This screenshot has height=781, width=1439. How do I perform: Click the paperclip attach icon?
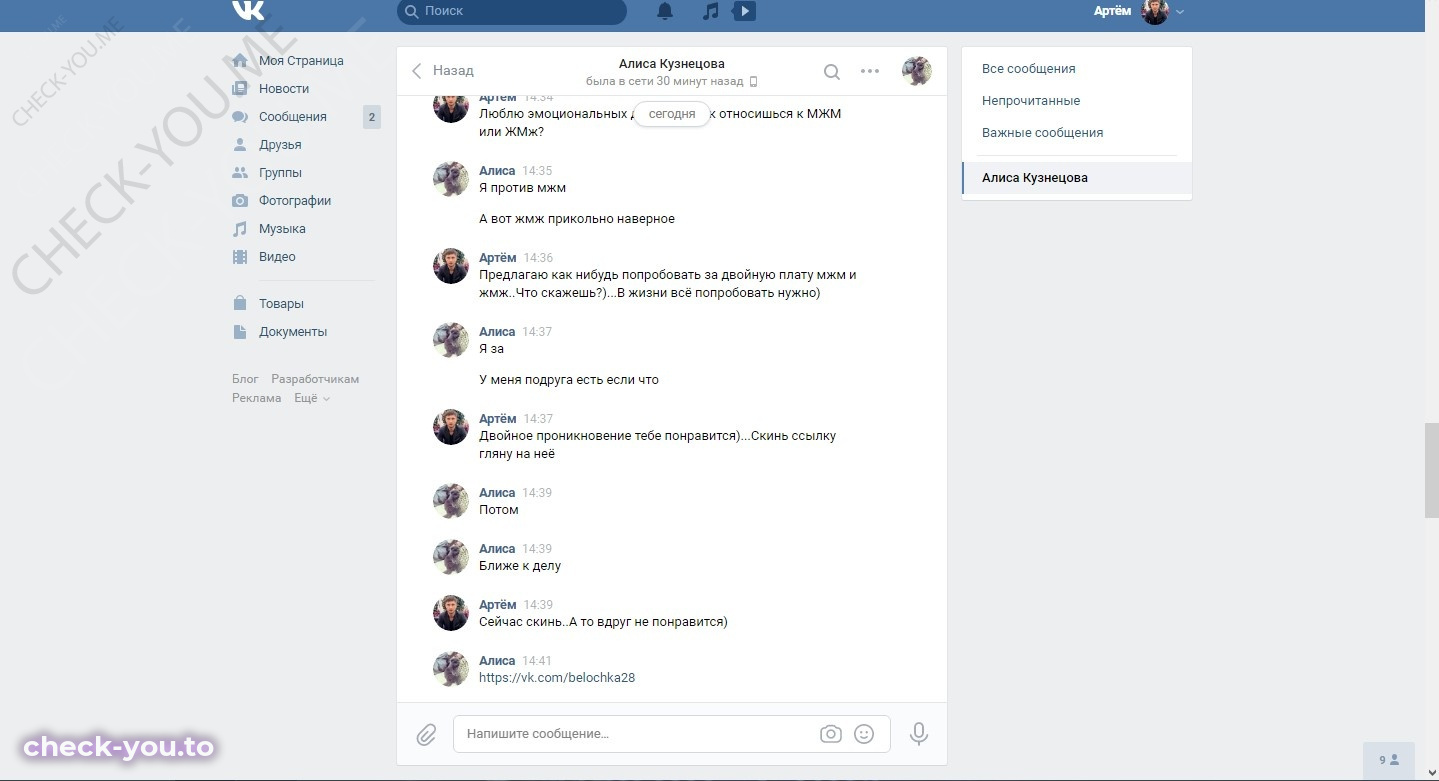[426, 735]
